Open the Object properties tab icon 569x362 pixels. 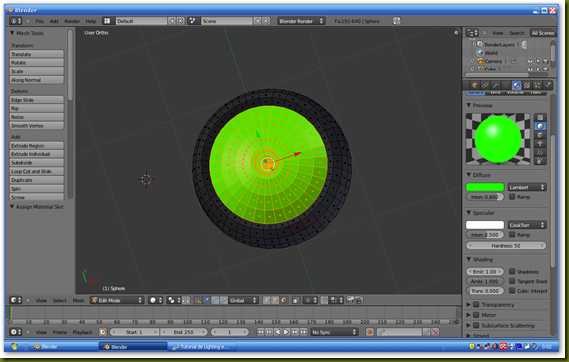[x=474, y=85]
